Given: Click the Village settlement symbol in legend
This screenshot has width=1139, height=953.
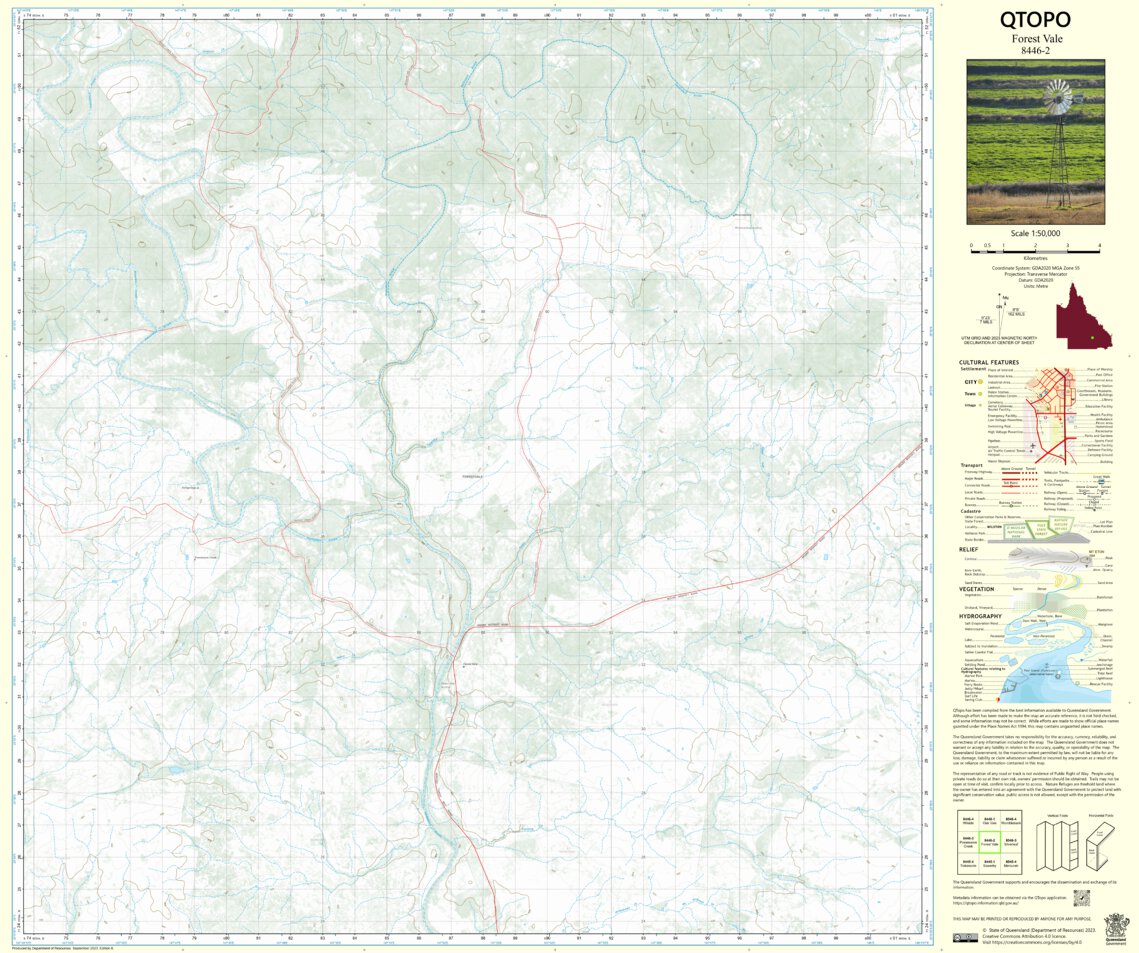Looking at the screenshot, I should pyautogui.click(x=979, y=405).
